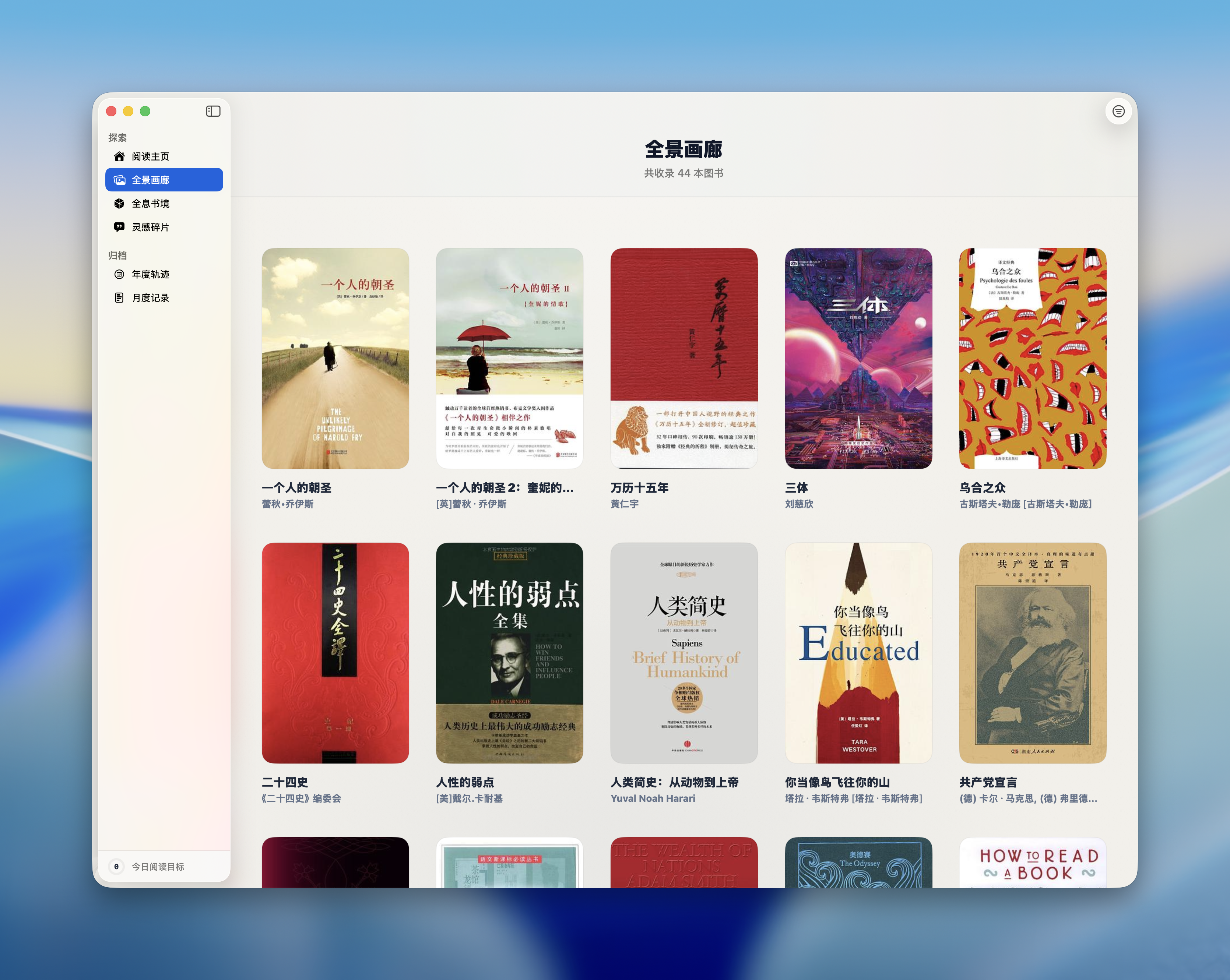
Task: Go to 阅读主页 in sidebar
Action: (164, 156)
